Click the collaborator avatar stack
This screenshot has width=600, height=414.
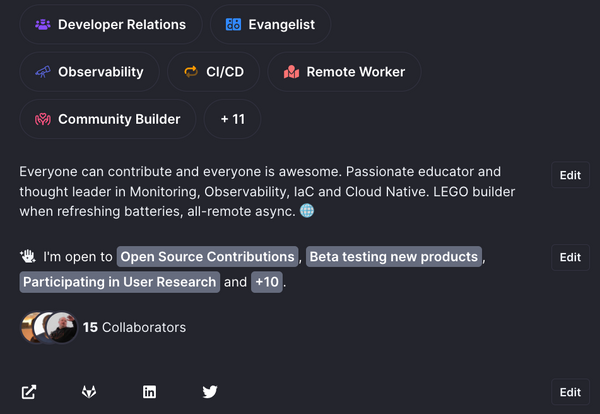(x=49, y=328)
